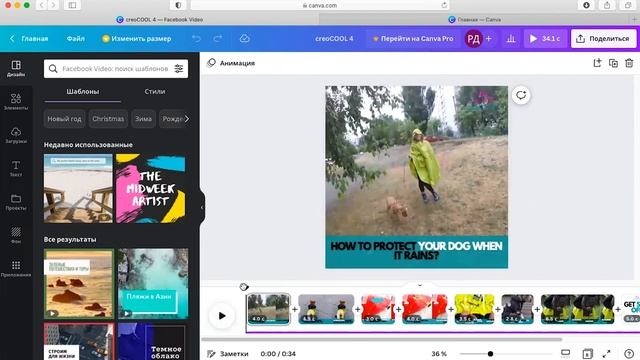Screen dimensions: 640x360
Task: Open the Проекты folder panel
Action: pos(16,202)
